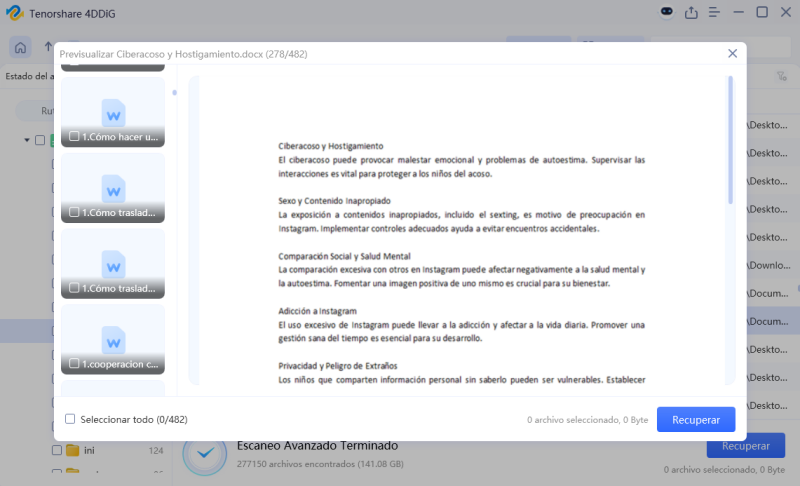800x486 pixels.
Task: Click the 'Comparación Social y Salud Mental' heading
Action: pyautogui.click(x=344, y=256)
